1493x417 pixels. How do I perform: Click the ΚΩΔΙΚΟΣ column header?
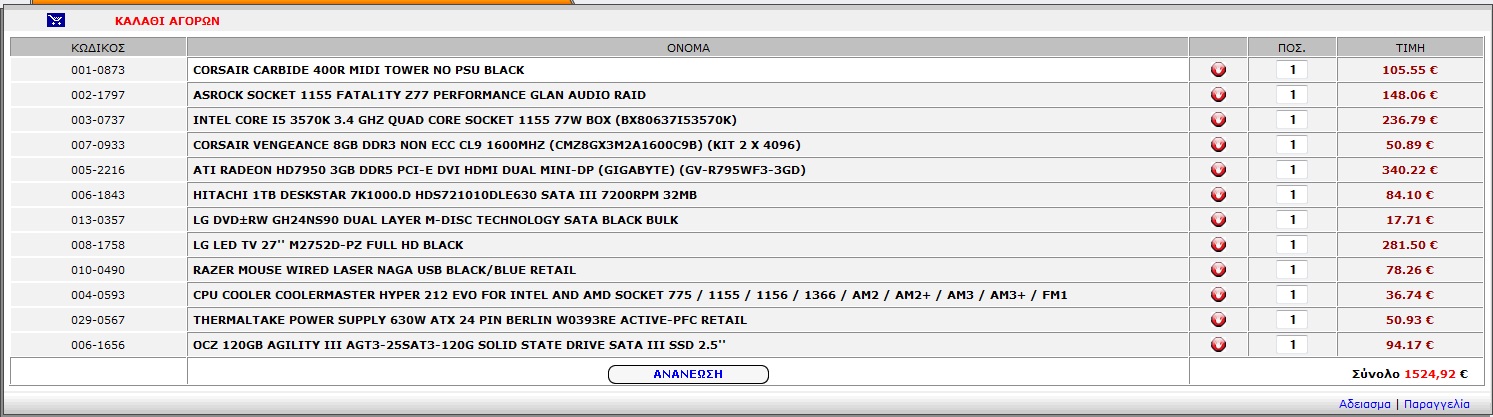pos(98,47)
